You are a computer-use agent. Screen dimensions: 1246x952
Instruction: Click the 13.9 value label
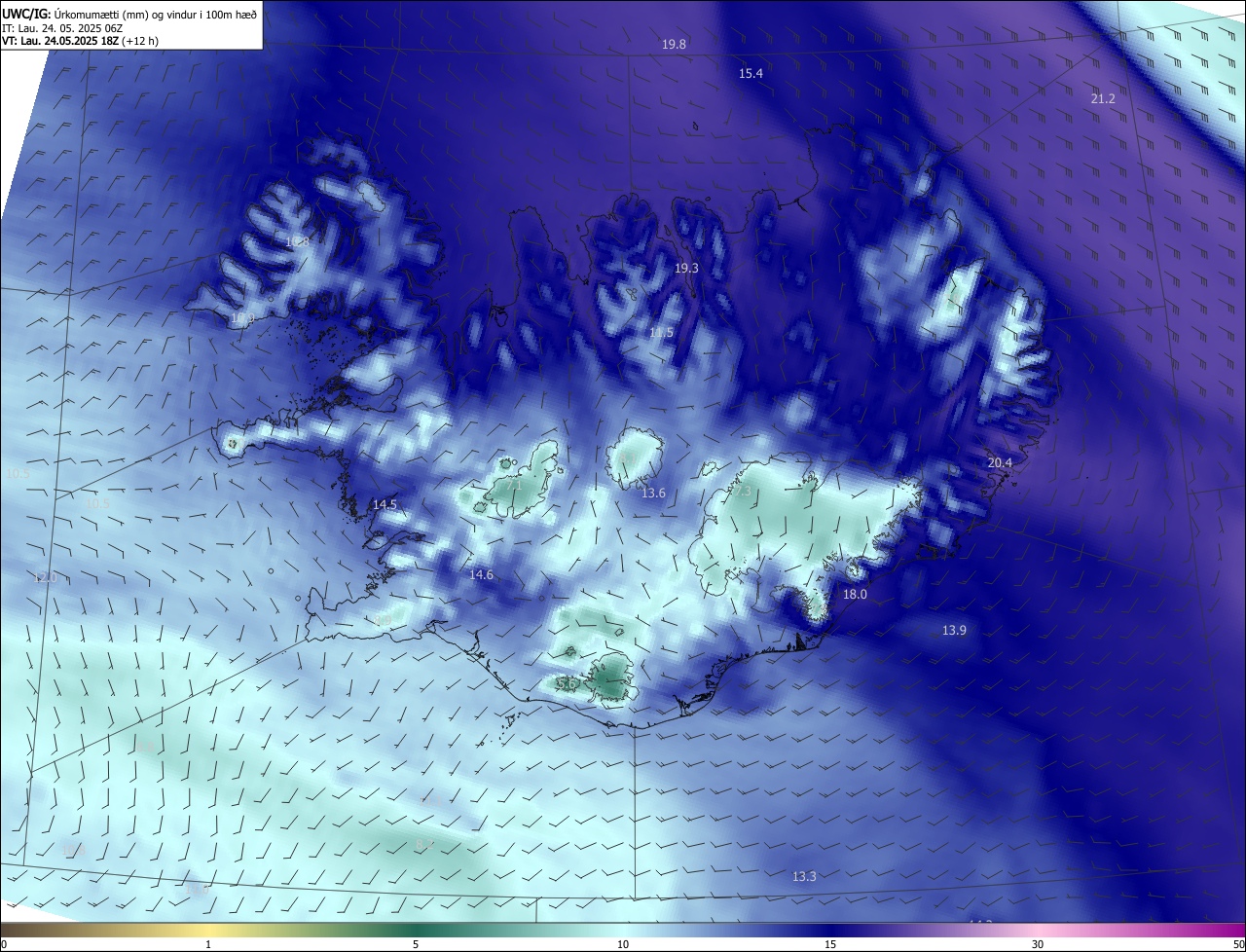coord(954,631)
